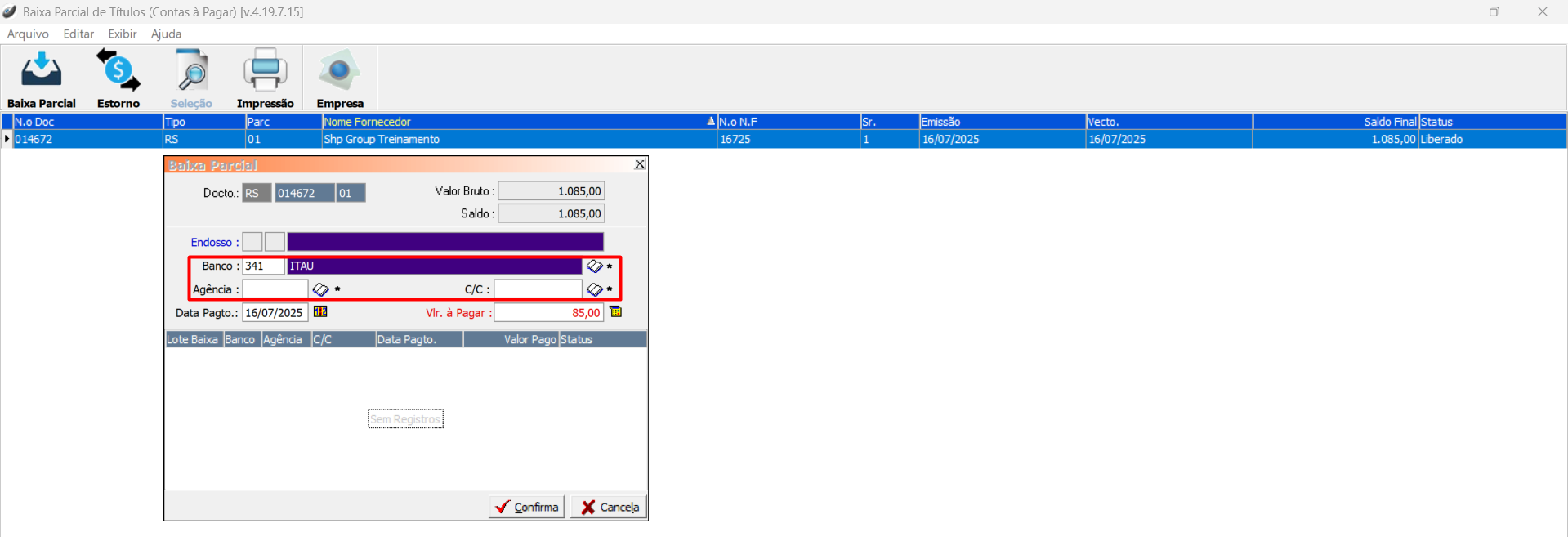Close the Baixa Parcial dialog
The image size is (1568, 537).
pyautogui.click(x=640, y=164)
